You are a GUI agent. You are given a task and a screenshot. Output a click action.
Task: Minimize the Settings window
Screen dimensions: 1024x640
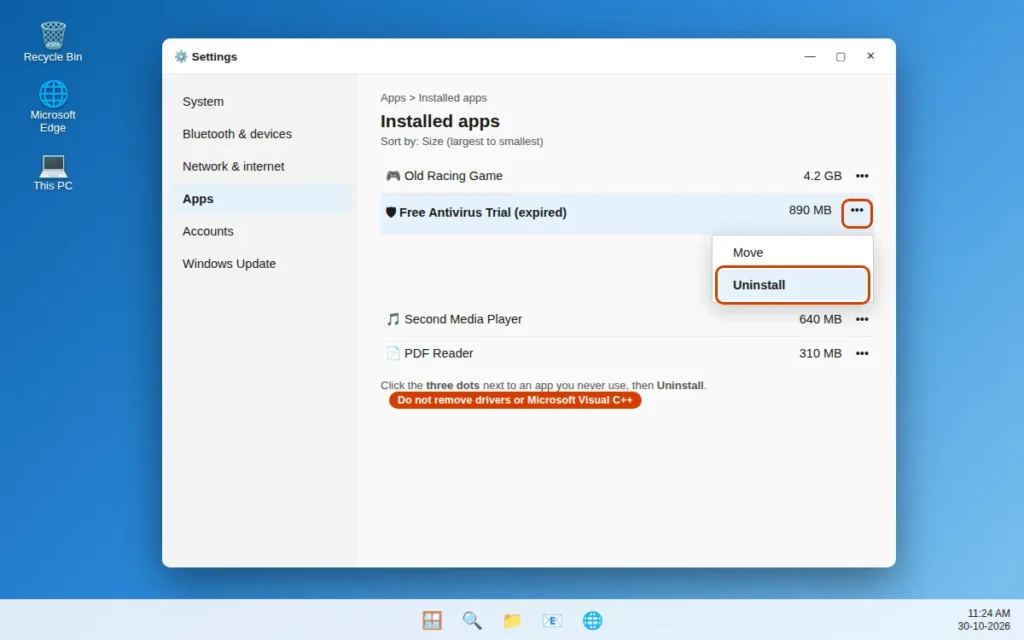810,57
